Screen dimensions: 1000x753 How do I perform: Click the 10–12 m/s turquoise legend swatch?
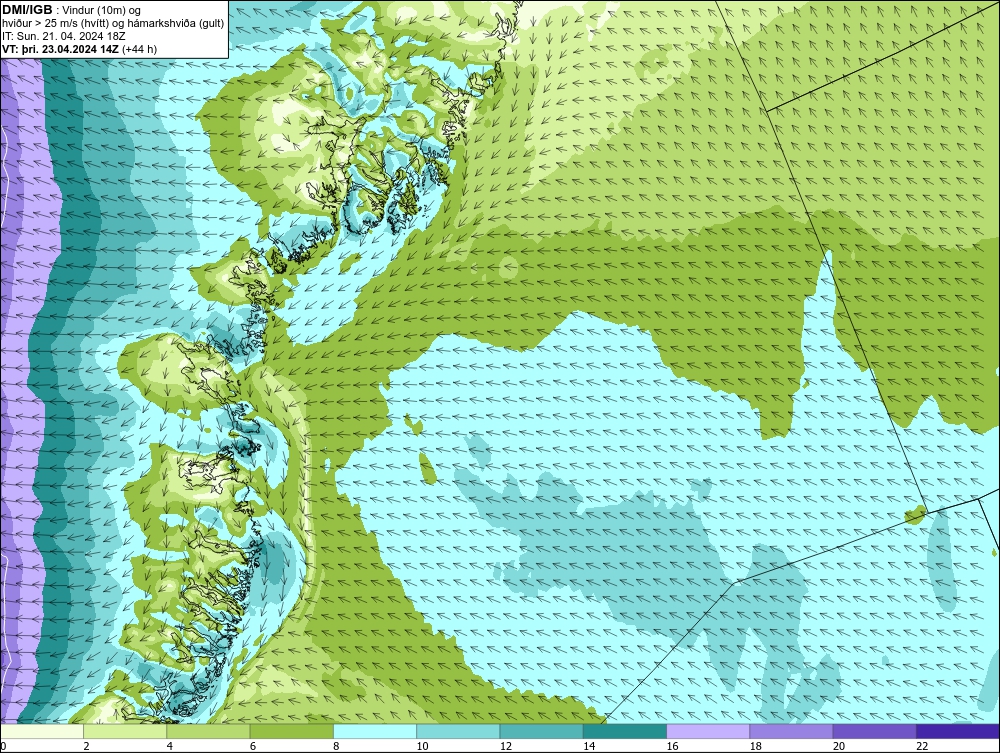click(x=458, y=731)
